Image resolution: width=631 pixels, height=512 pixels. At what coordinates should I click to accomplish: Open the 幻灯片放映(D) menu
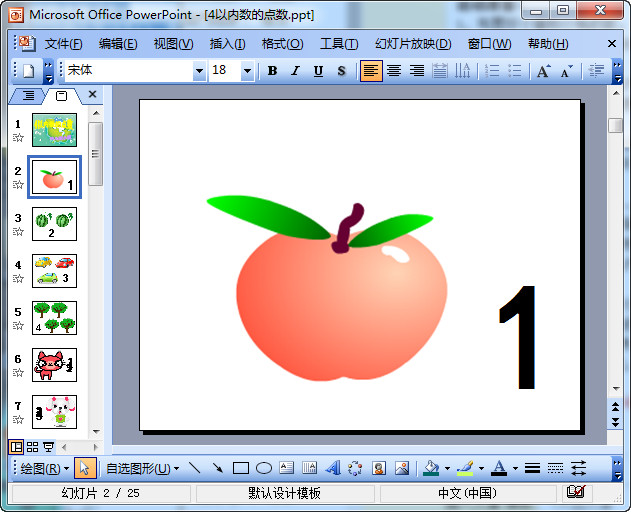pyautogui.click(x=413, y=43)
